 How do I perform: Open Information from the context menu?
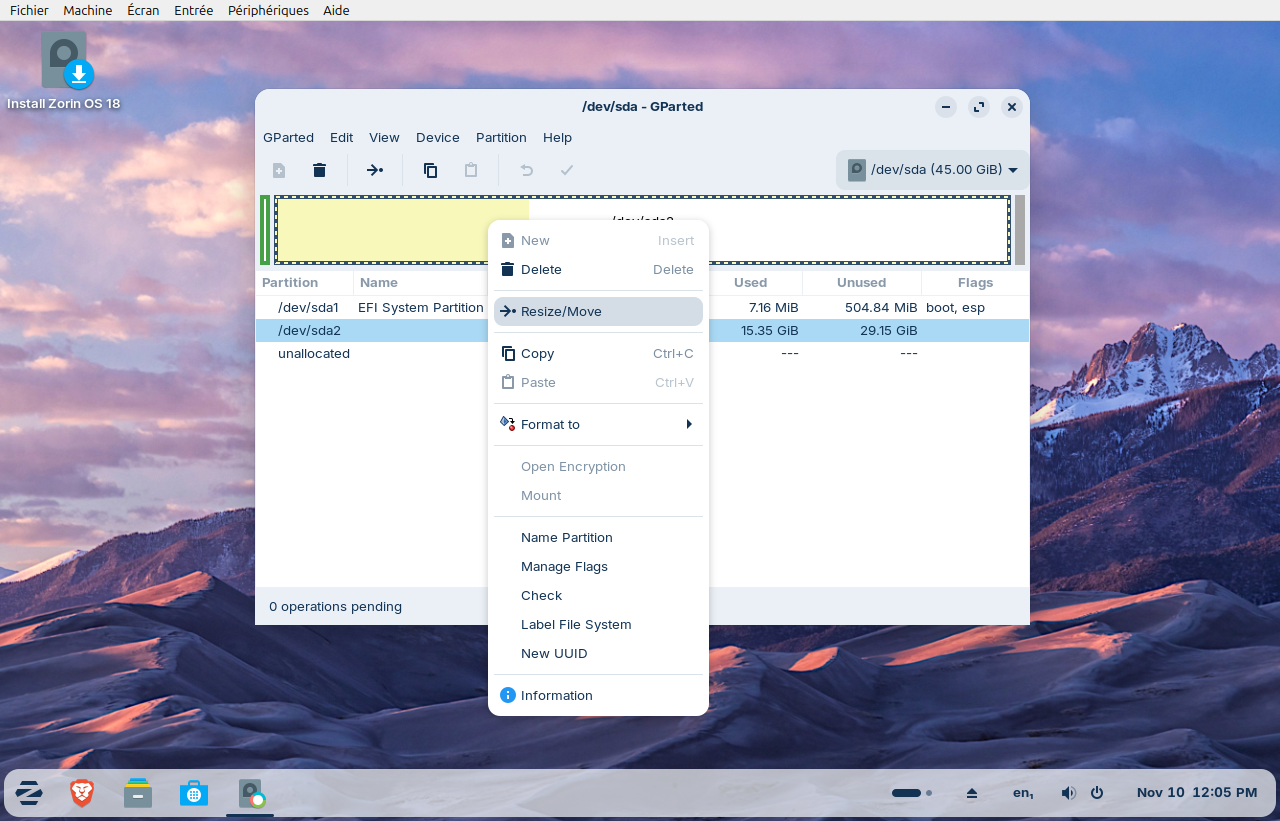(x=598, y=695)
